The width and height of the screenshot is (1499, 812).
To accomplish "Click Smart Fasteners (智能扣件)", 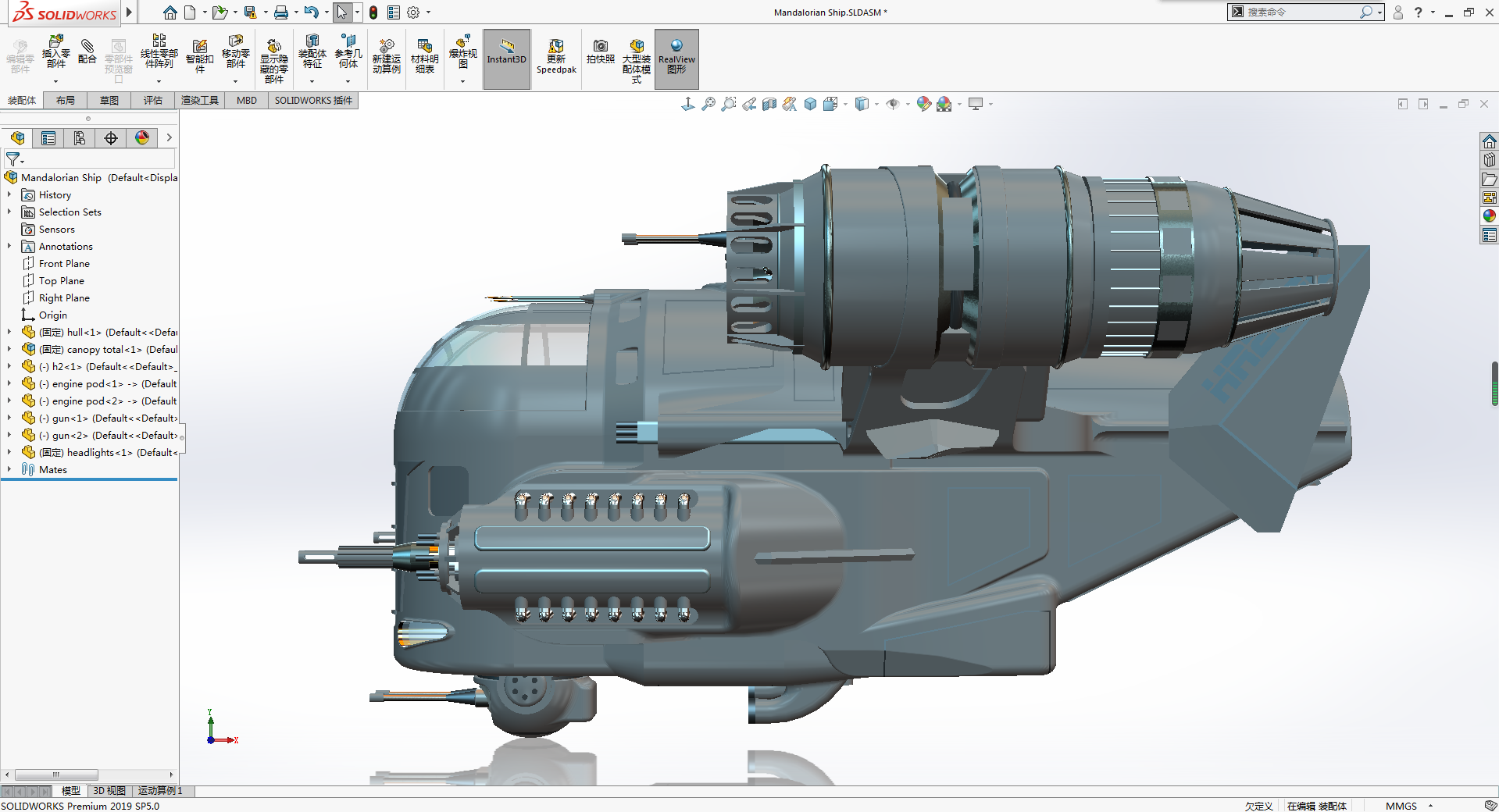I will pos(200,56).
